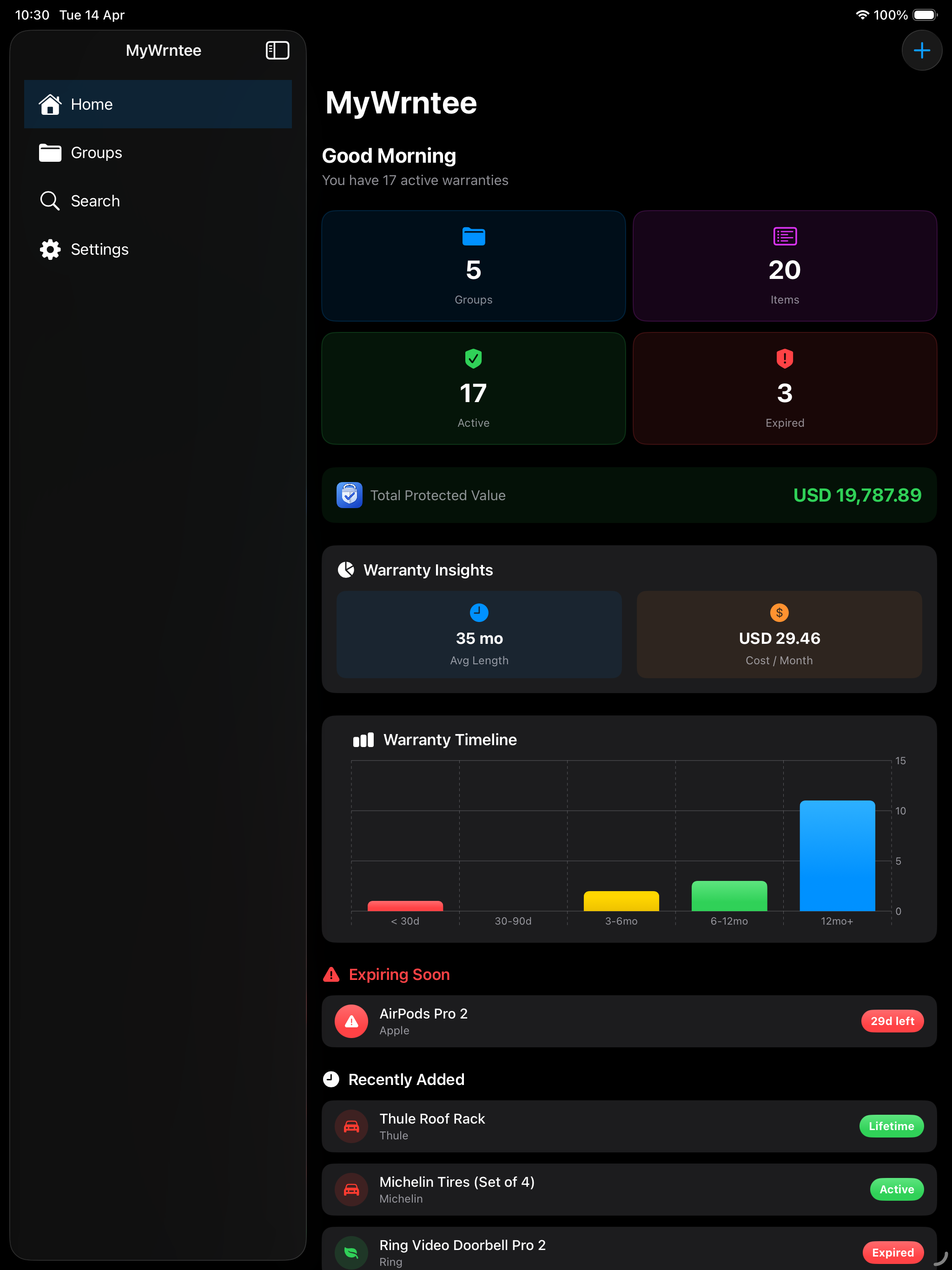This screenshot has height=1270, width=952.
Task: Click the green shield checkmark icon
Action: 473,358
